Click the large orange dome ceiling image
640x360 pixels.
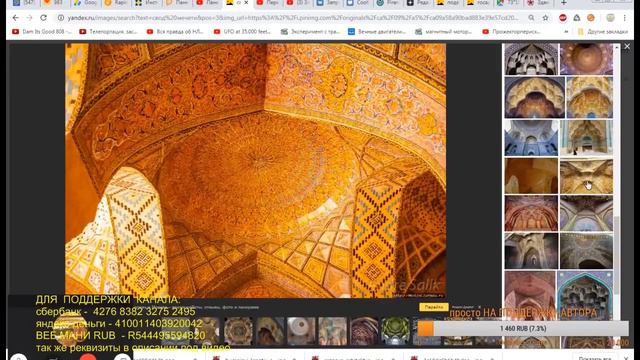tap(256, 171)
